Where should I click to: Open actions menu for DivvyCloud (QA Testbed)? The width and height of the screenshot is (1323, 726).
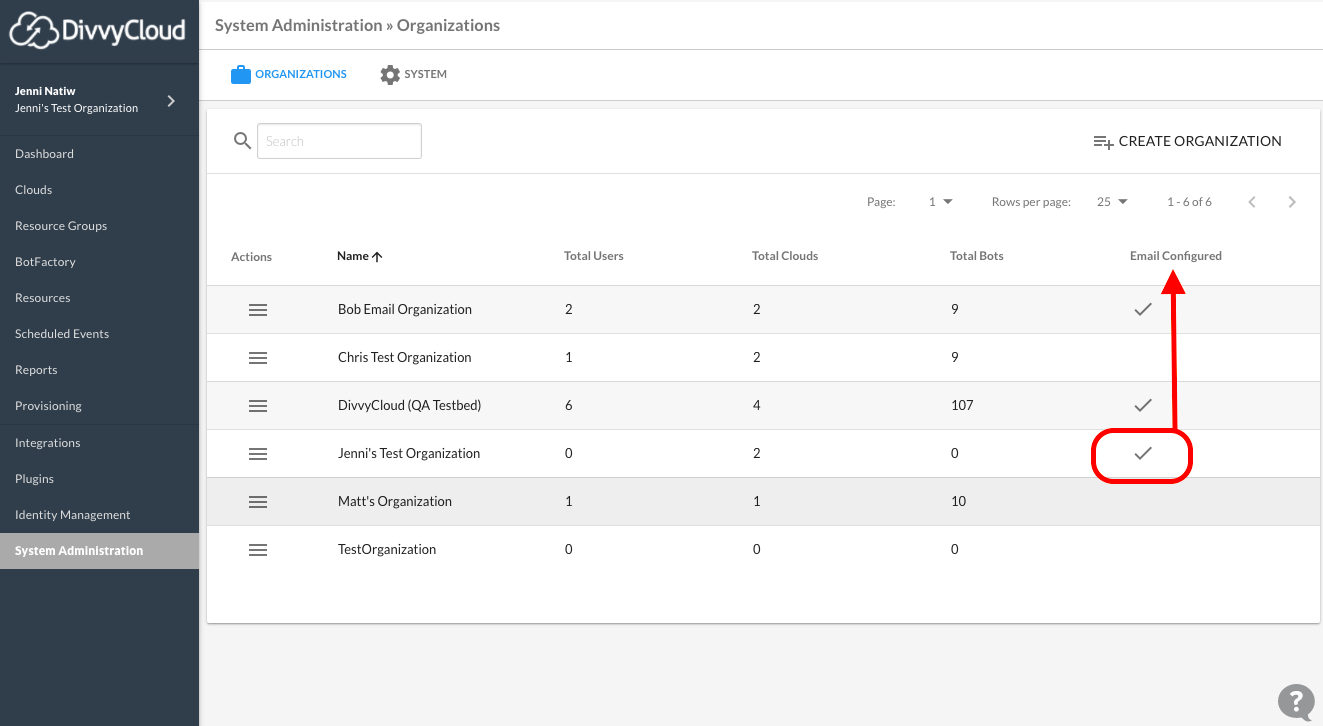[257, 406]
